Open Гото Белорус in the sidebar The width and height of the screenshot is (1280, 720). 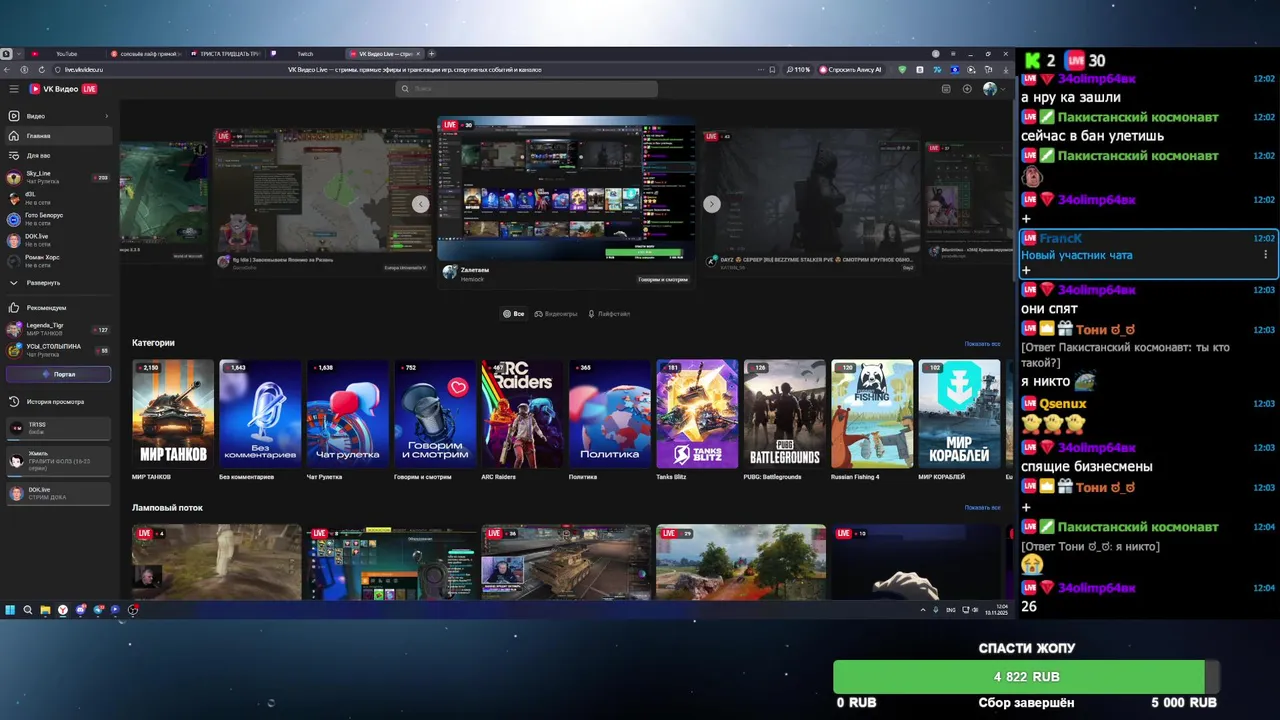click(x=58, y=219)
